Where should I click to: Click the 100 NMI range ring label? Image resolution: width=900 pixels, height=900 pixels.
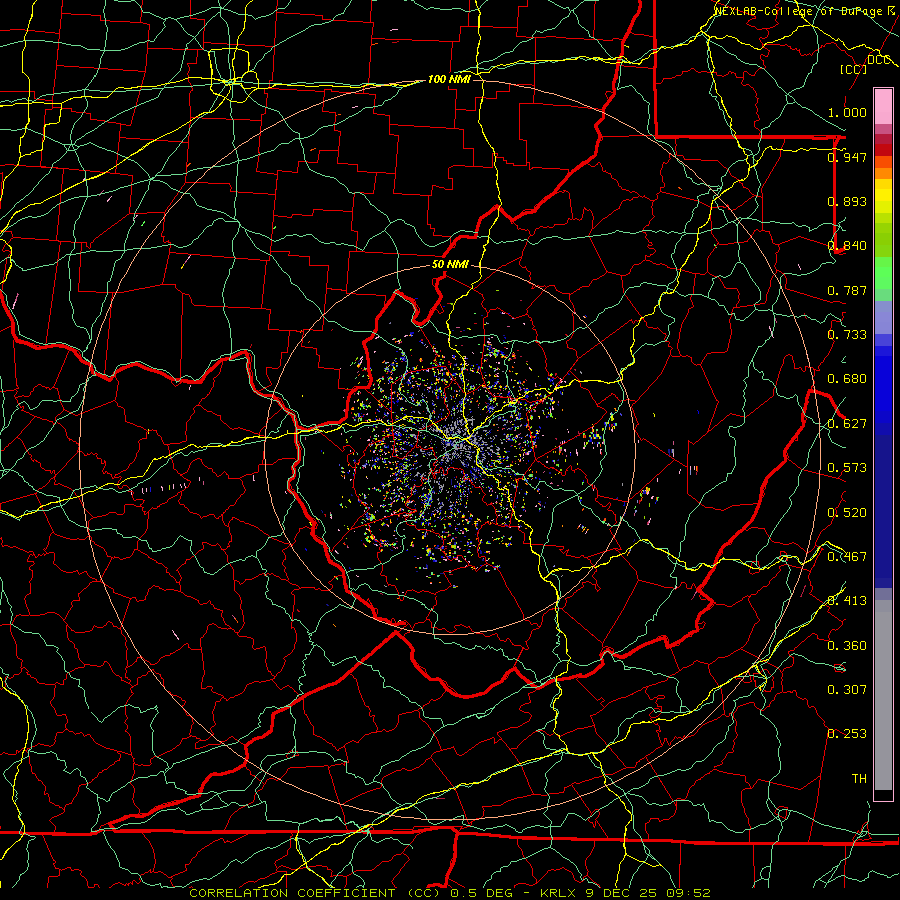(449, 79)
